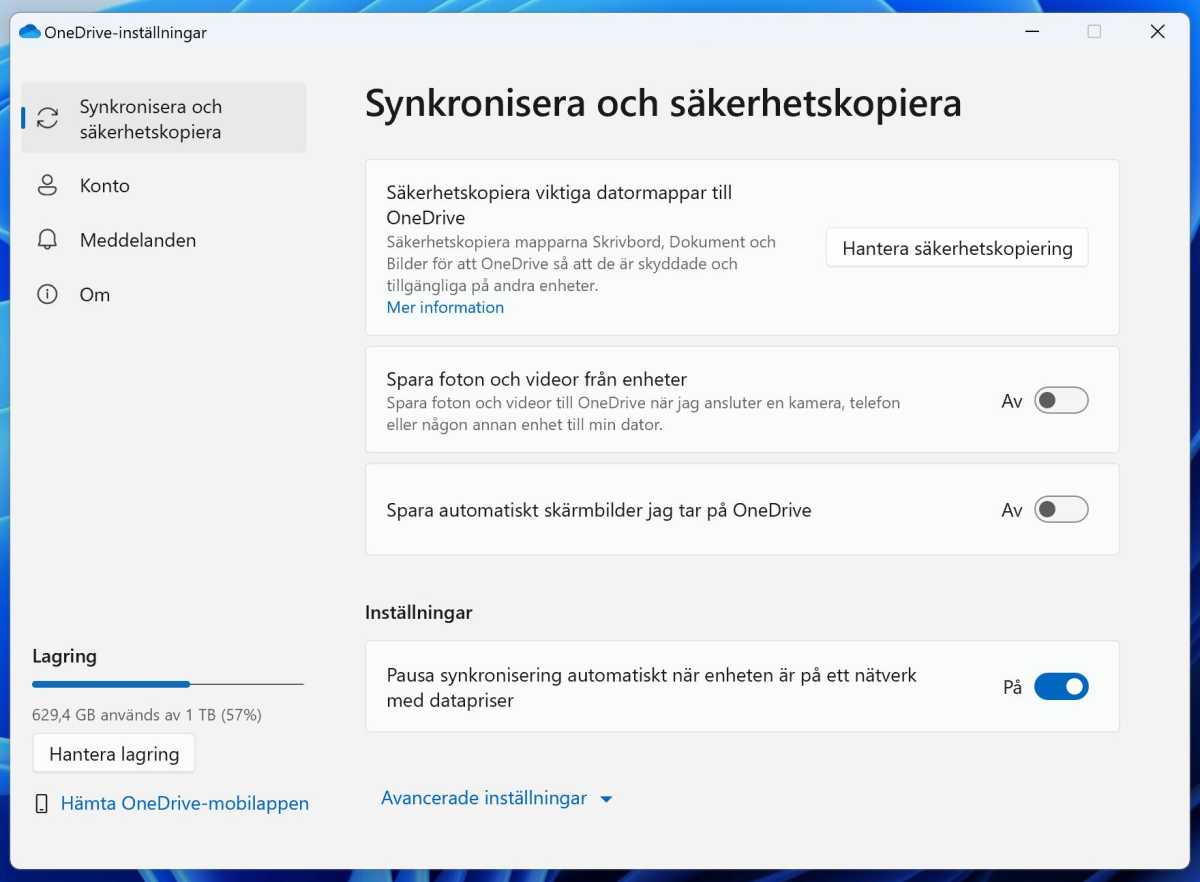Go to the Konto section
The width and height of the screenshot is (1200, 882).
[x=164, y=186]
